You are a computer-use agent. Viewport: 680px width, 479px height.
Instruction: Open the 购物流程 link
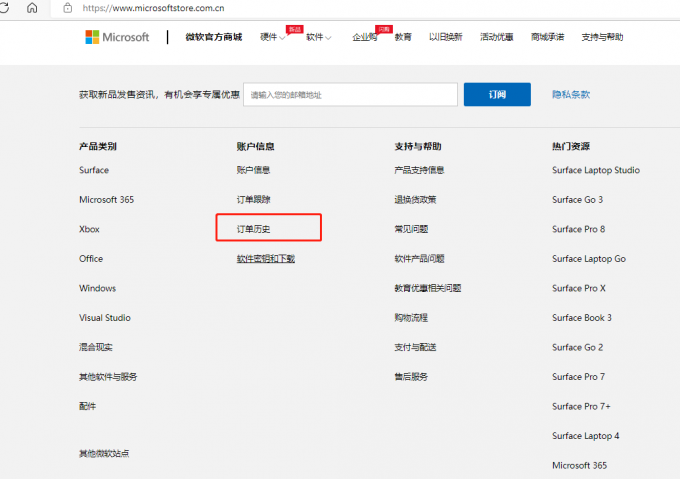(411, 318)
